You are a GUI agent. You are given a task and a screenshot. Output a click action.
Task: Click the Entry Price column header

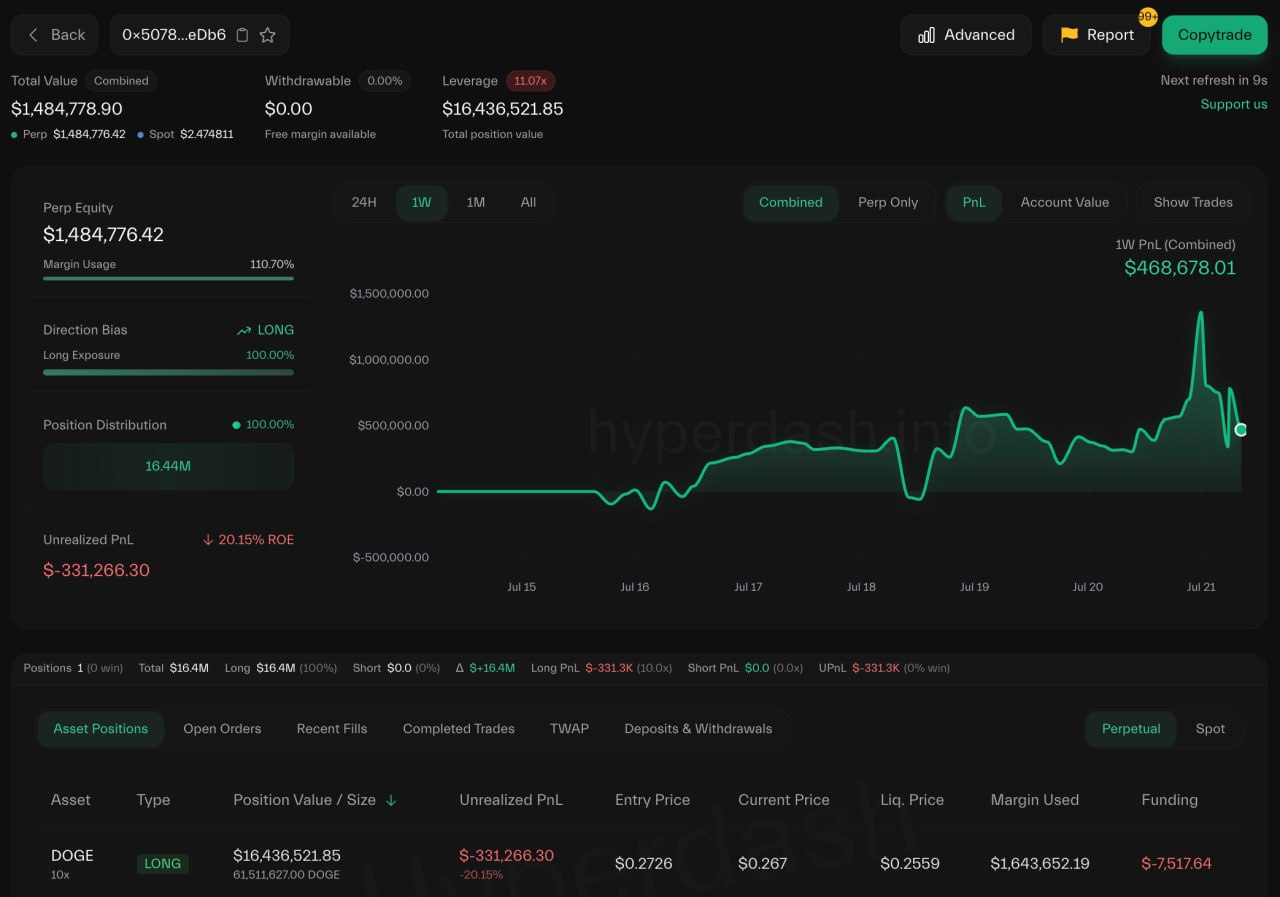652,800
